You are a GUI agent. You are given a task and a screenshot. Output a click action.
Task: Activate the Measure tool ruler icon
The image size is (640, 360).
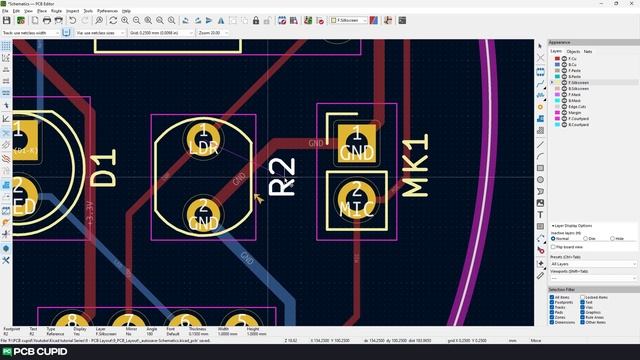[x=540, y=276]
